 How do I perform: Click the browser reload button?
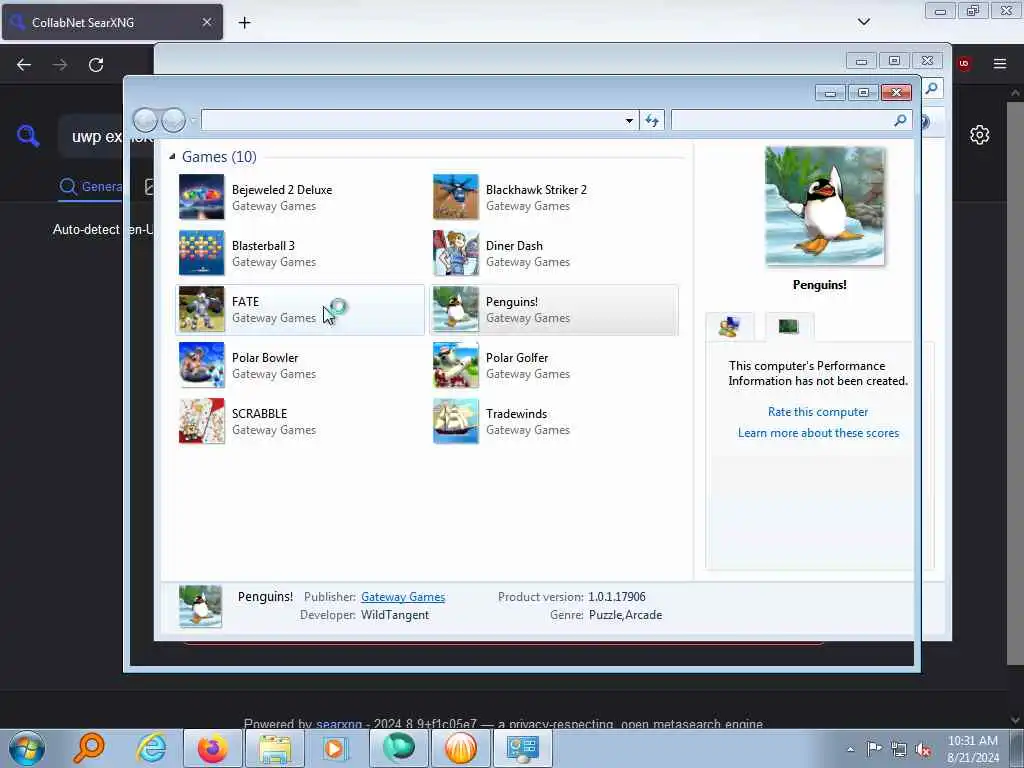coord(96,64)
